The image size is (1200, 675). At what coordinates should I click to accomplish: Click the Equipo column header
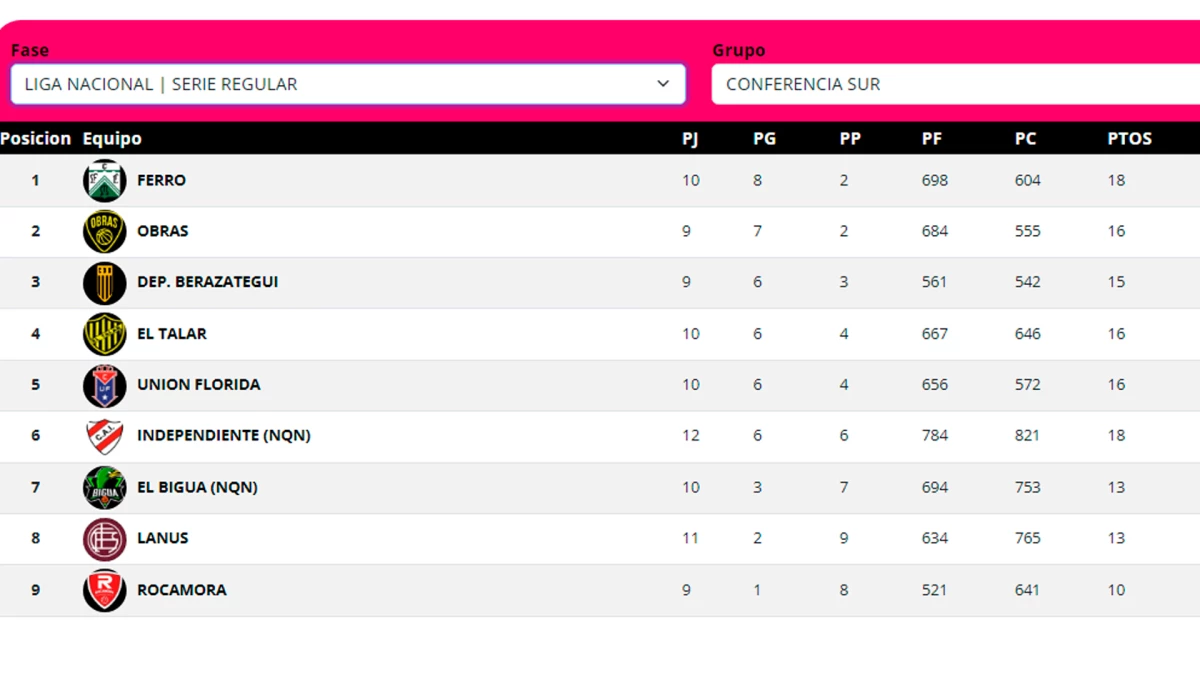point(112,139)
